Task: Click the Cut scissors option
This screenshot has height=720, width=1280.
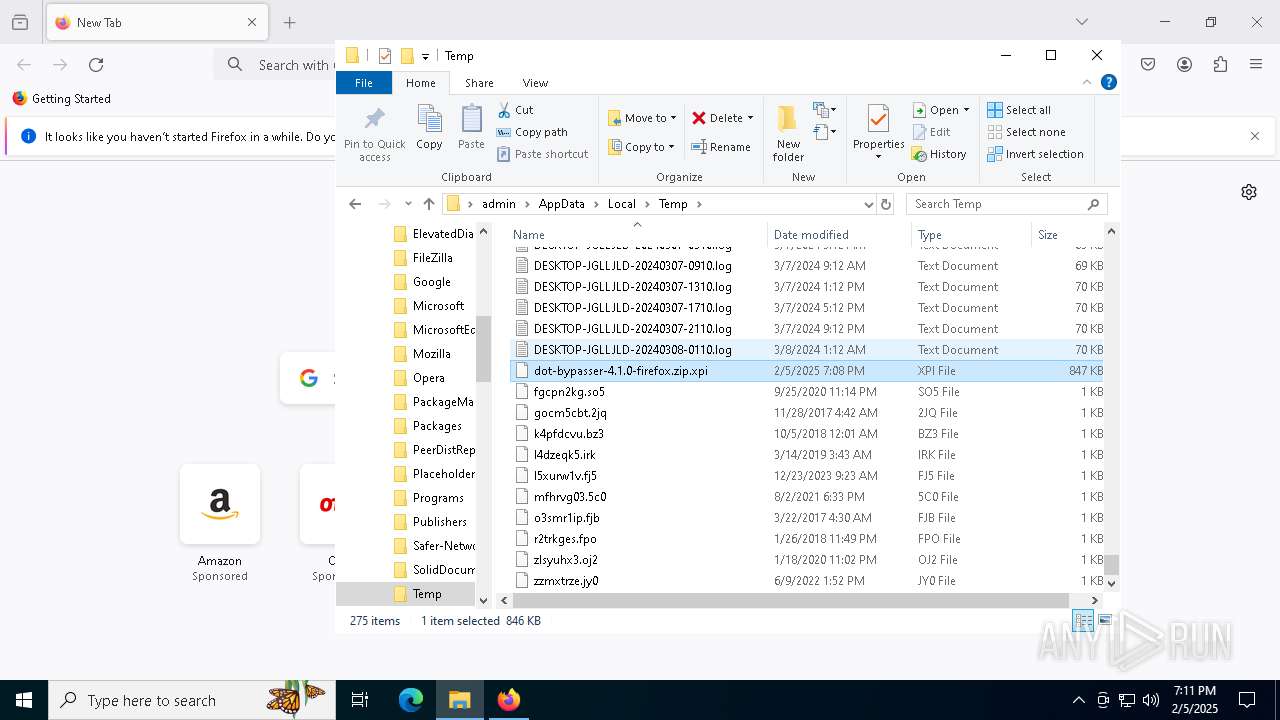Action: [x=515, y=110]
